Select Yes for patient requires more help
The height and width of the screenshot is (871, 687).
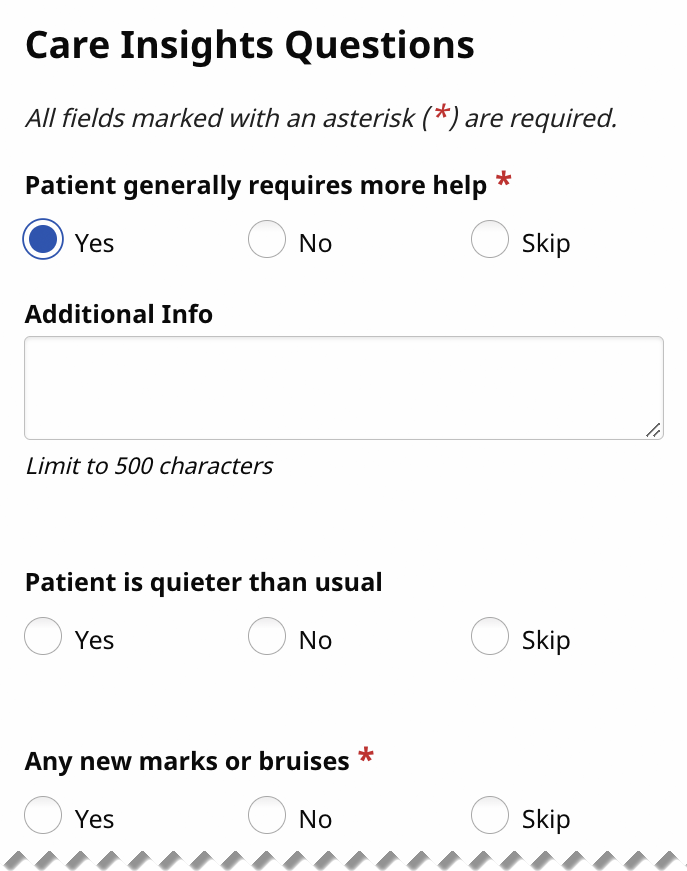43,241
